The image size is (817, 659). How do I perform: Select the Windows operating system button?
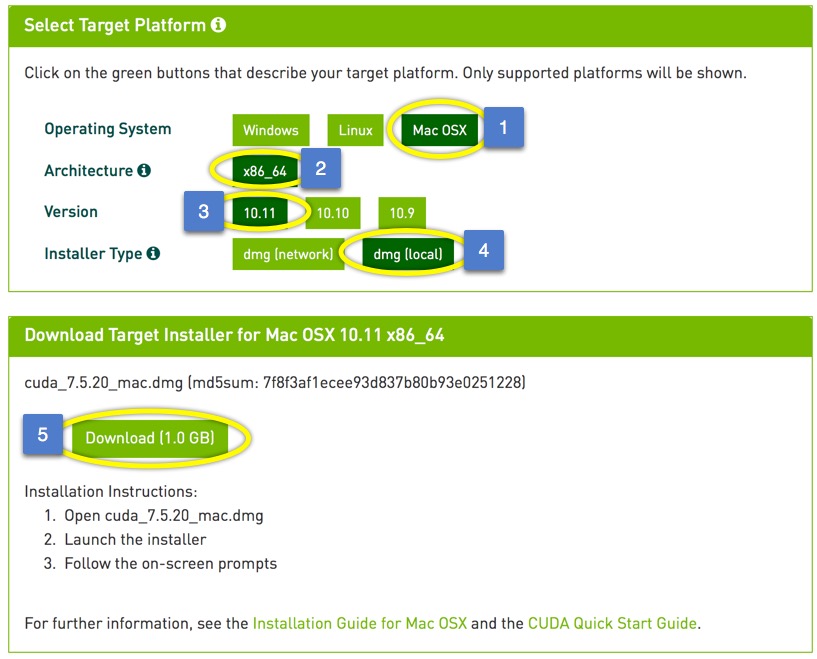click(271, 130)
